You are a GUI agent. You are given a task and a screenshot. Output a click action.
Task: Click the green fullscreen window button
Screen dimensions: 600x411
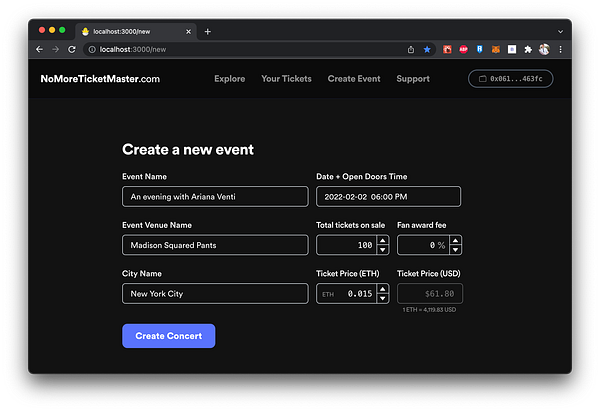62,30
